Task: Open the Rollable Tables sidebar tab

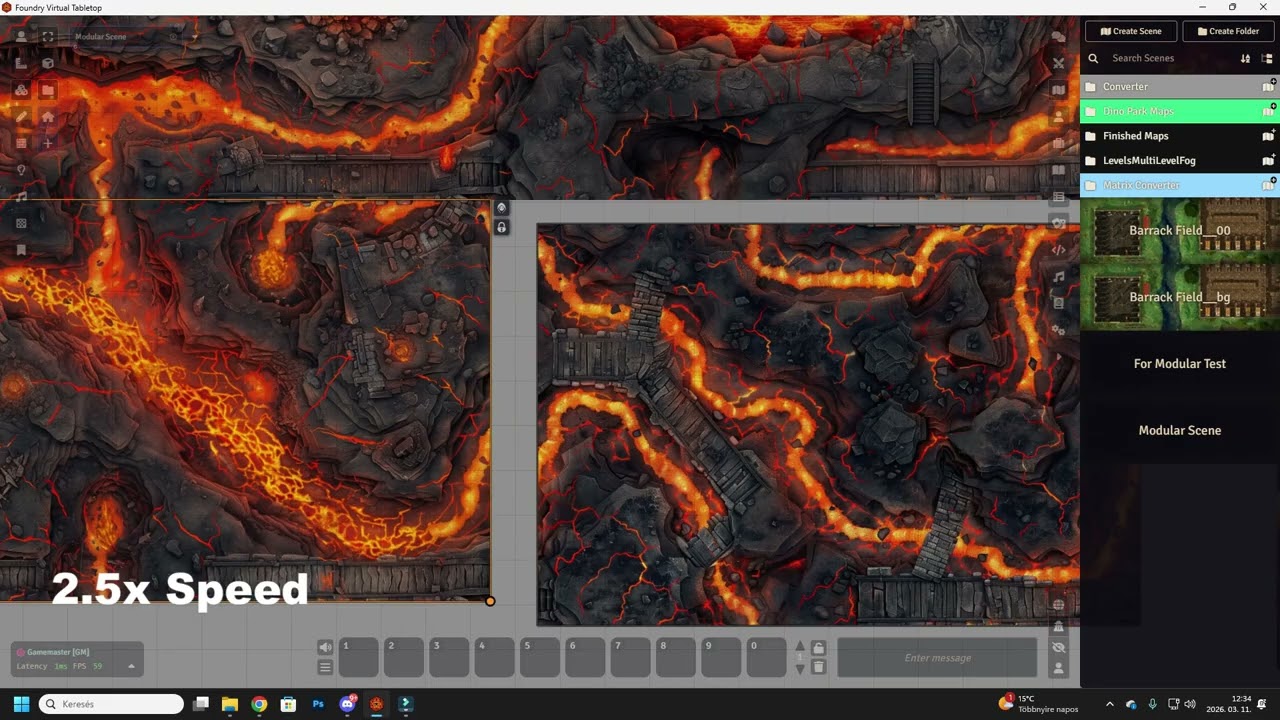Action: [1059, 197]
